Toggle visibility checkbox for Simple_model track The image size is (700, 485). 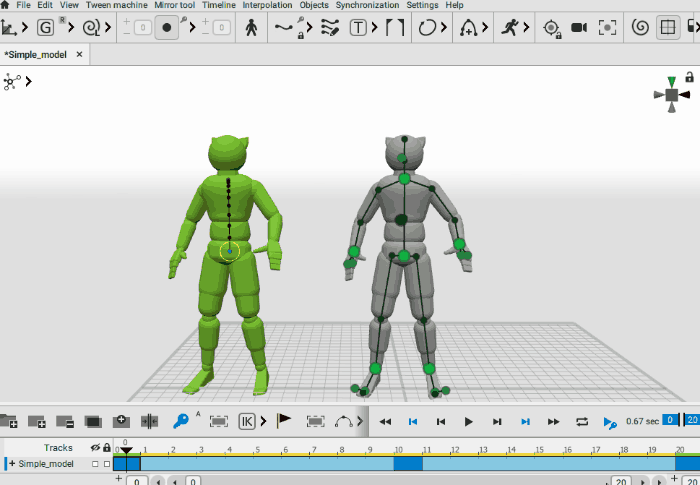95,464
